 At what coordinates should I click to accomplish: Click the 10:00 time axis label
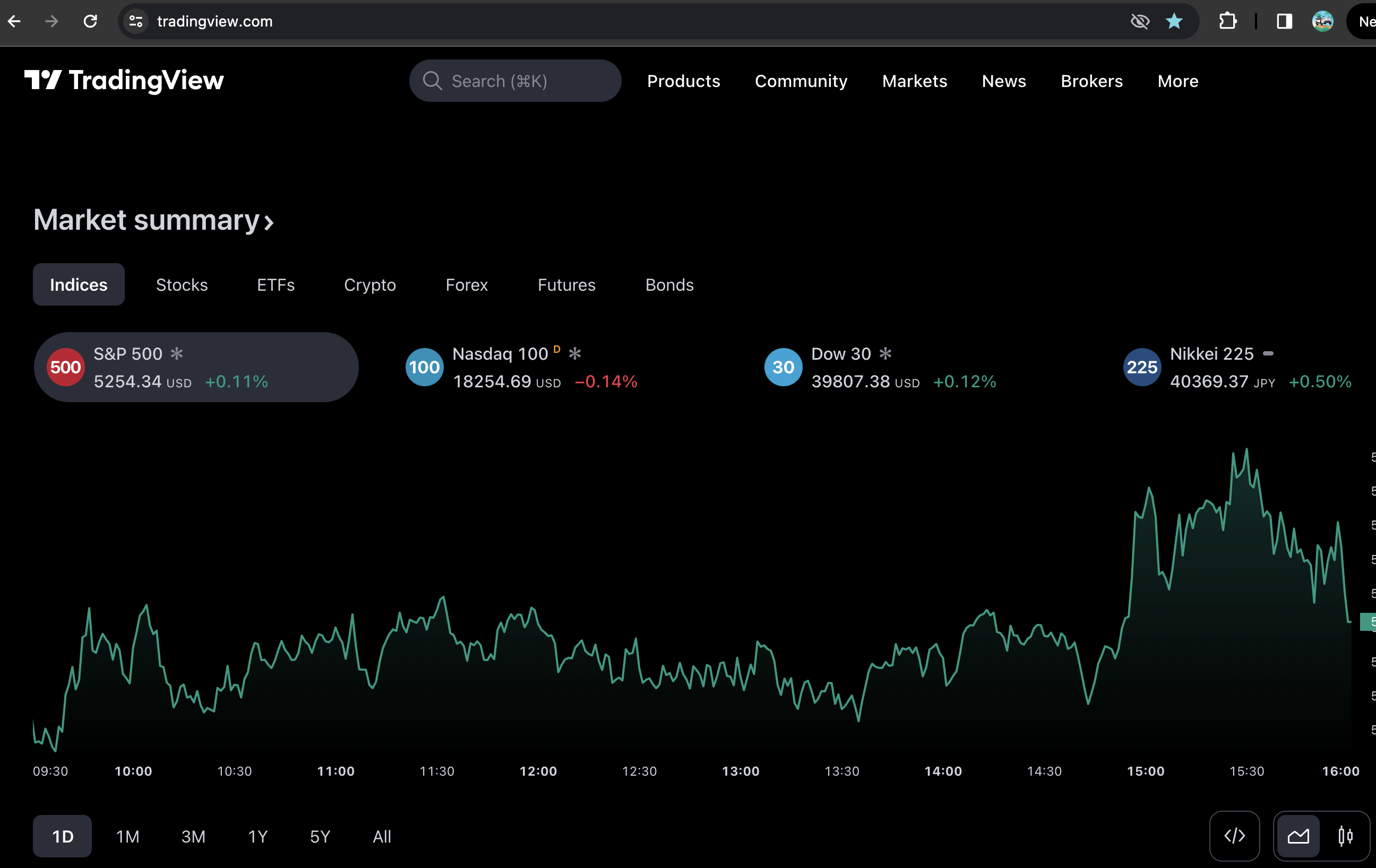[x=133, y=771]
